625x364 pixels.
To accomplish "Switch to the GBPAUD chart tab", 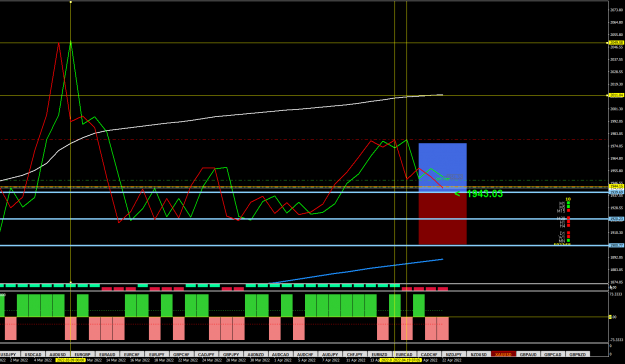I will coord(528,354).
